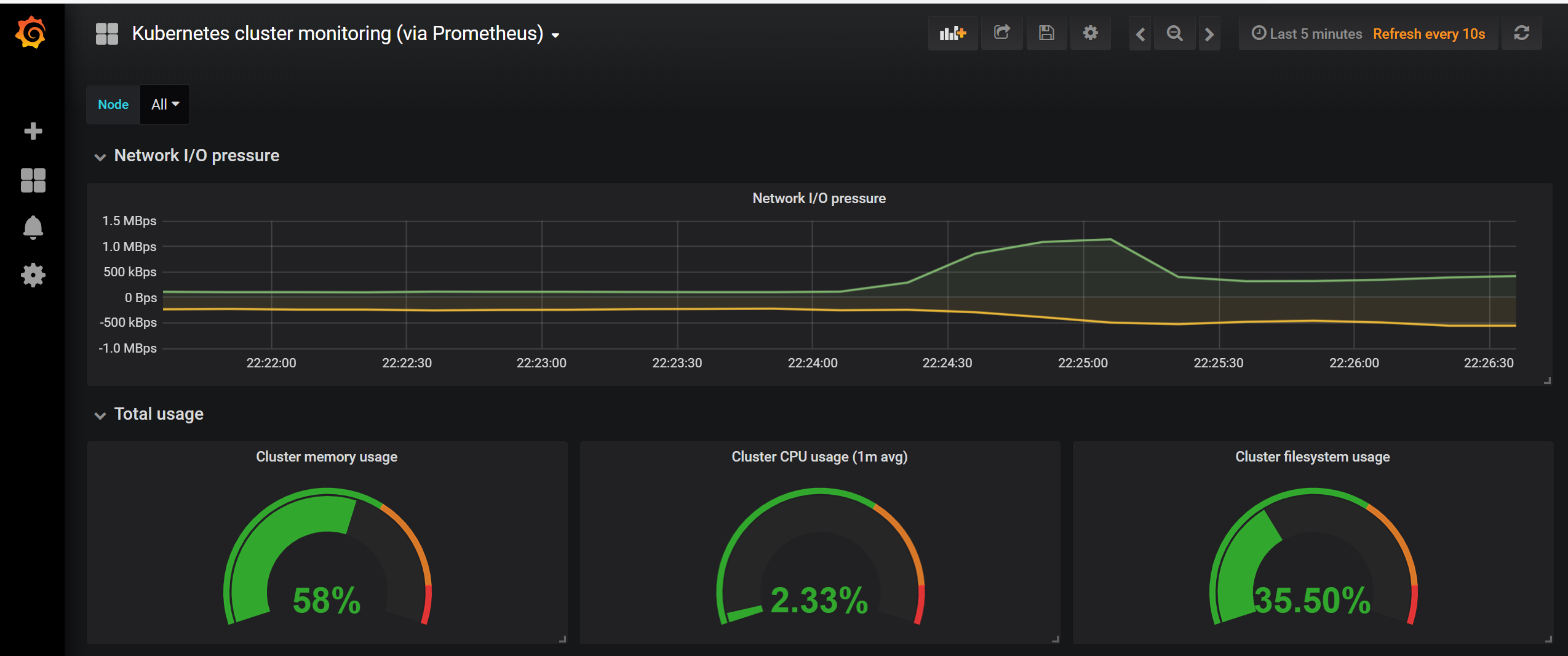Collapse the Network I/O pressure row
The height and width of the screenshot is (656, 1568).
pyautogui.click(x=100, y=157)
